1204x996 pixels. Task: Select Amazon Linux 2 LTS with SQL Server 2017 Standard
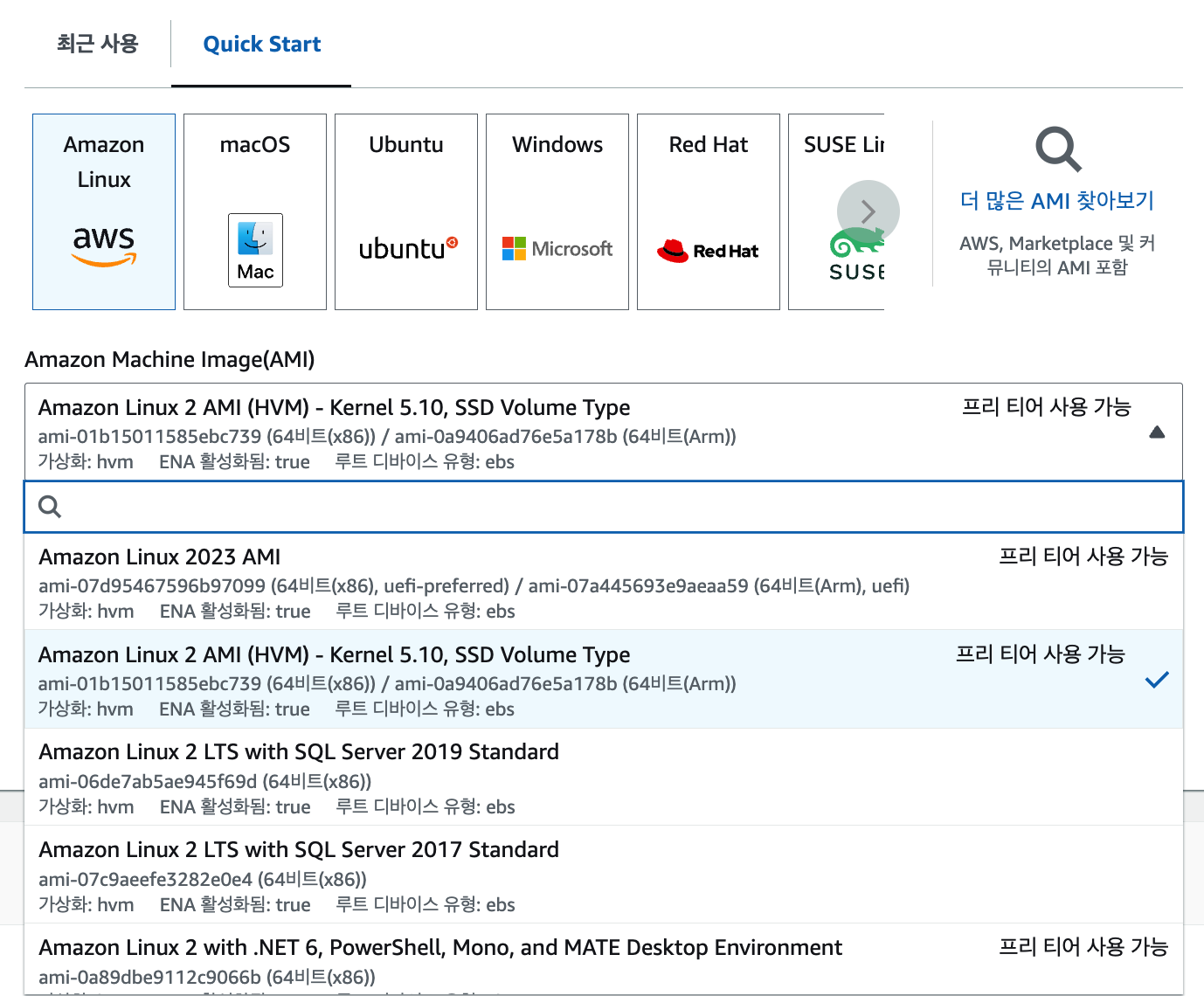(604, 875)
